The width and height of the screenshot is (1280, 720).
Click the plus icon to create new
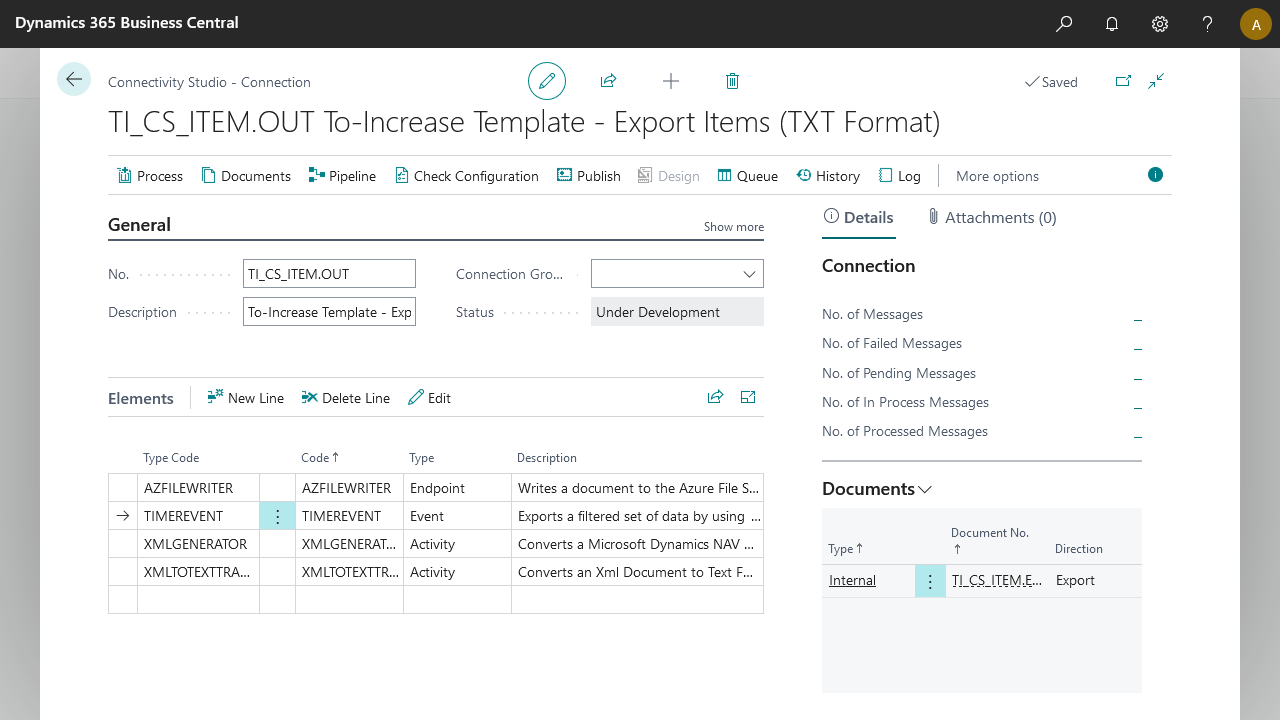(x=671, y=81)
